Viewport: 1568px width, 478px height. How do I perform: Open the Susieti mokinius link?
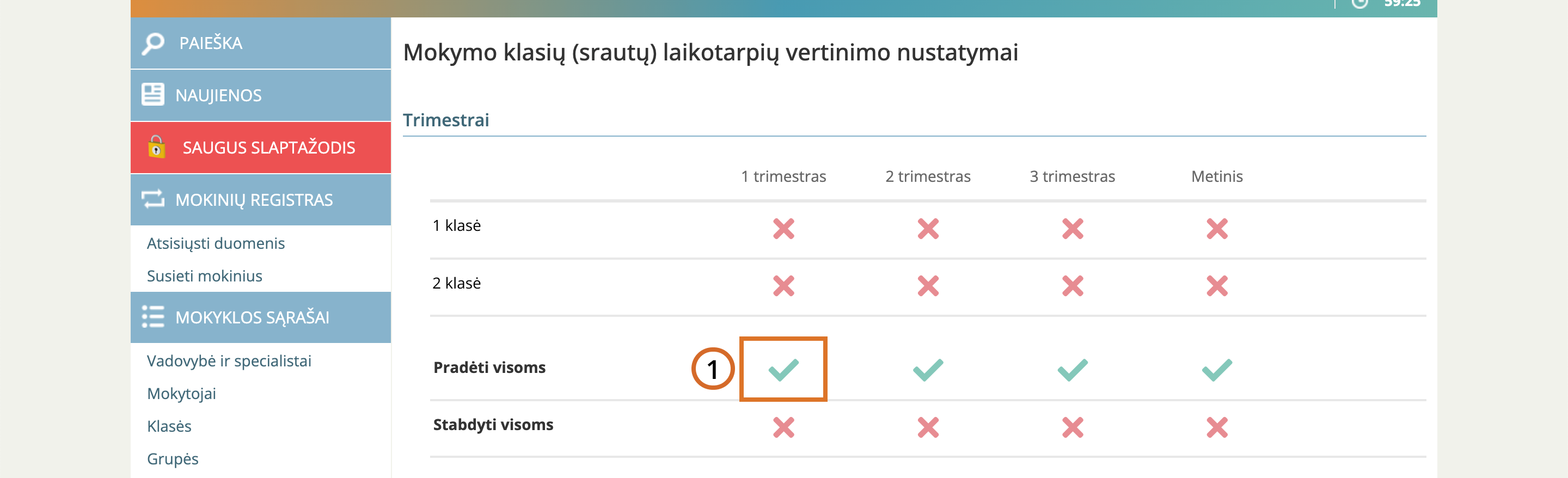point(205,276)
